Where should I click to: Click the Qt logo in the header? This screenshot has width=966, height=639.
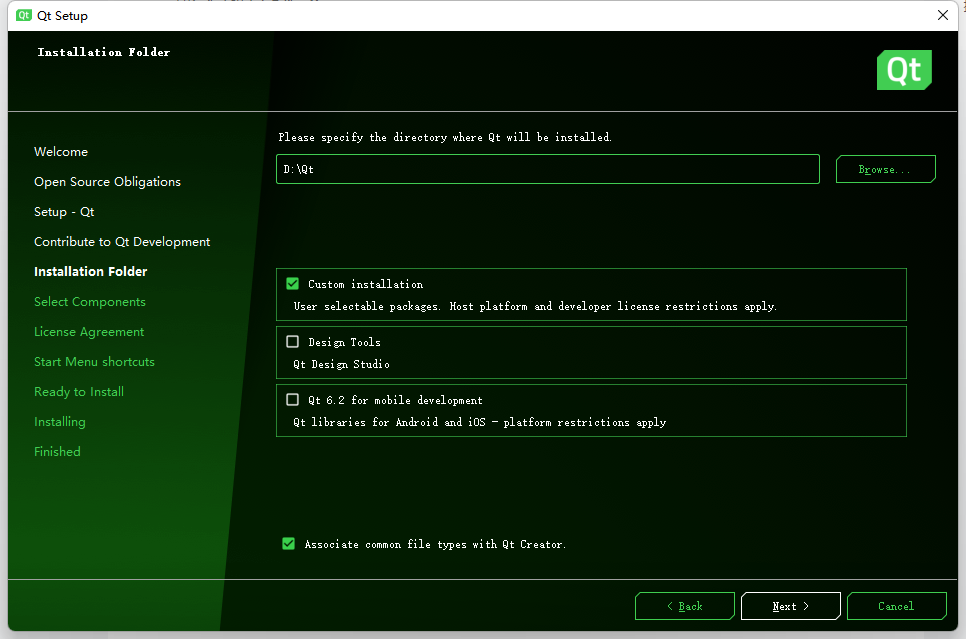pyautogui.click(x=904, y=70)
